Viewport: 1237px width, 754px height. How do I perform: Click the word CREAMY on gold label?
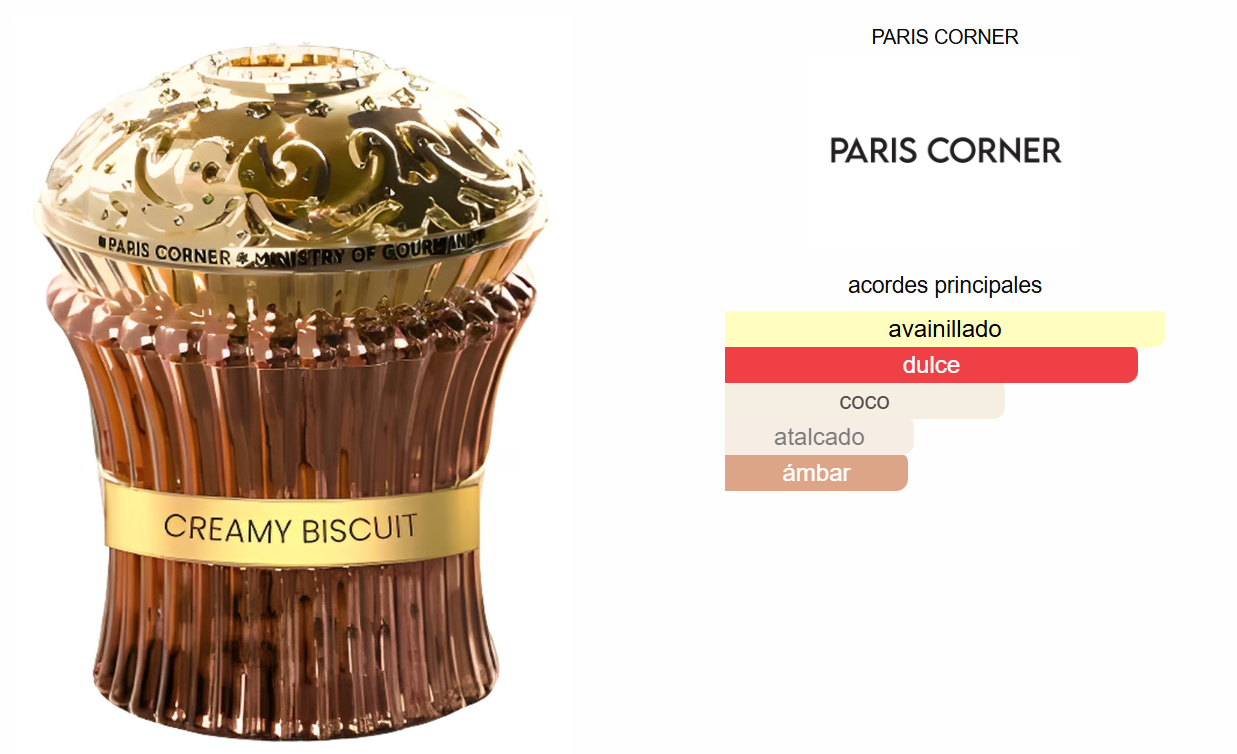coord(226,528)
